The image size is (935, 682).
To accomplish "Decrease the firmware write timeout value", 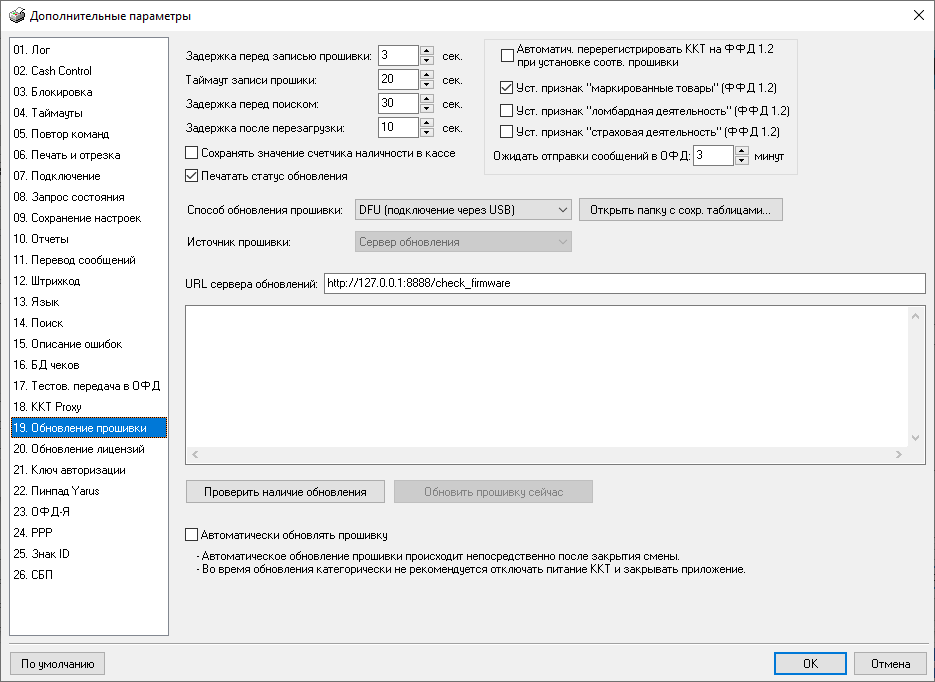I will click(x=427, y=84).
